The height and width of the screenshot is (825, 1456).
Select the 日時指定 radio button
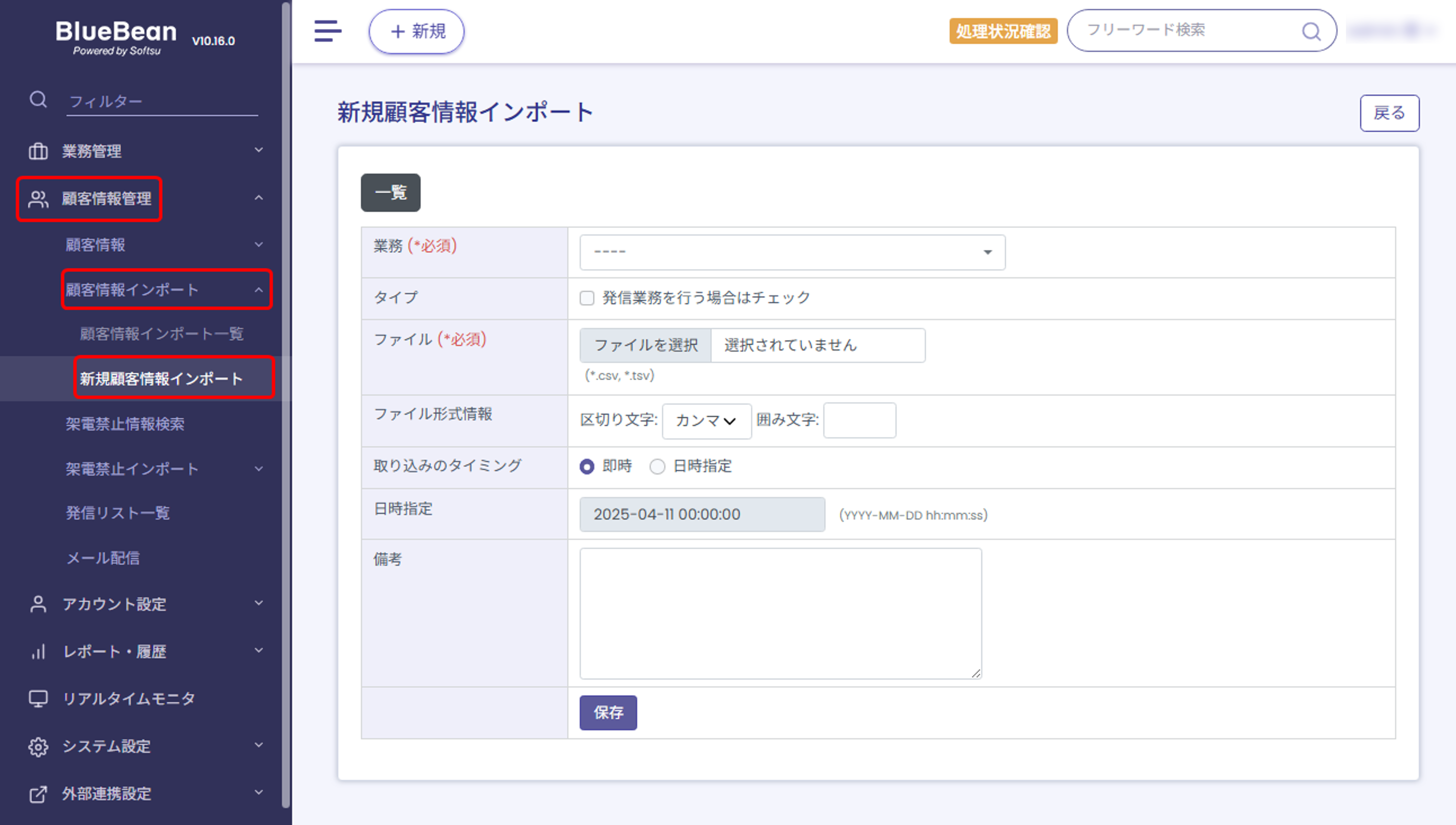point(657,466)
